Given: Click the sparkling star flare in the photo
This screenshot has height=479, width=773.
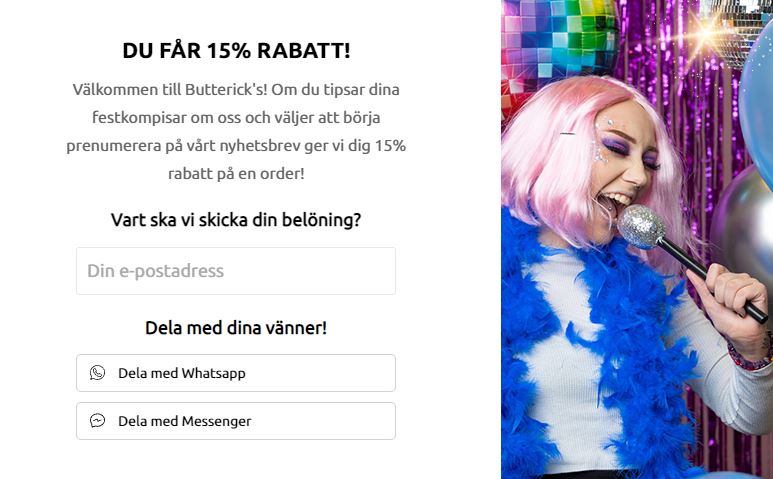Looking at the screenshot, I should pyautogui.click(x=708, y=34).
